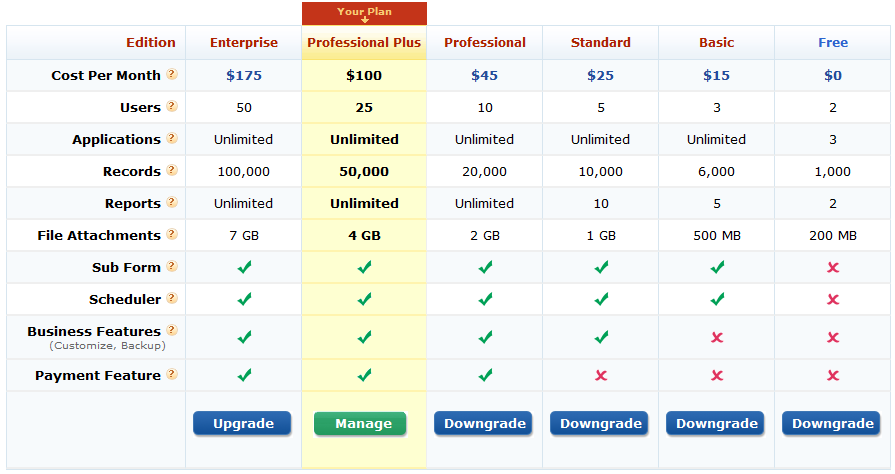Screen dimensions: 895x474
Task: Click the Scheduler row help icon
Action: pyautogui.click(x=172, y=299)
